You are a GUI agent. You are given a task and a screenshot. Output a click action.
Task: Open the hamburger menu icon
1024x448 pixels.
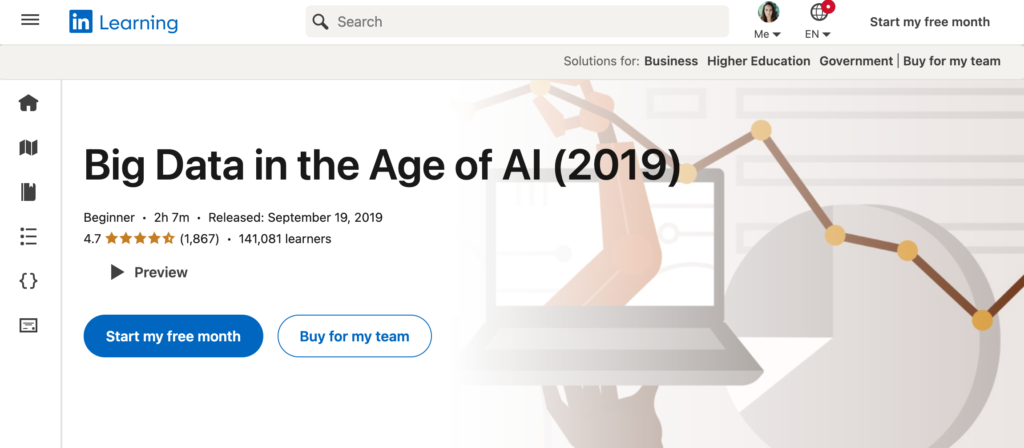(x=30, y=20)
